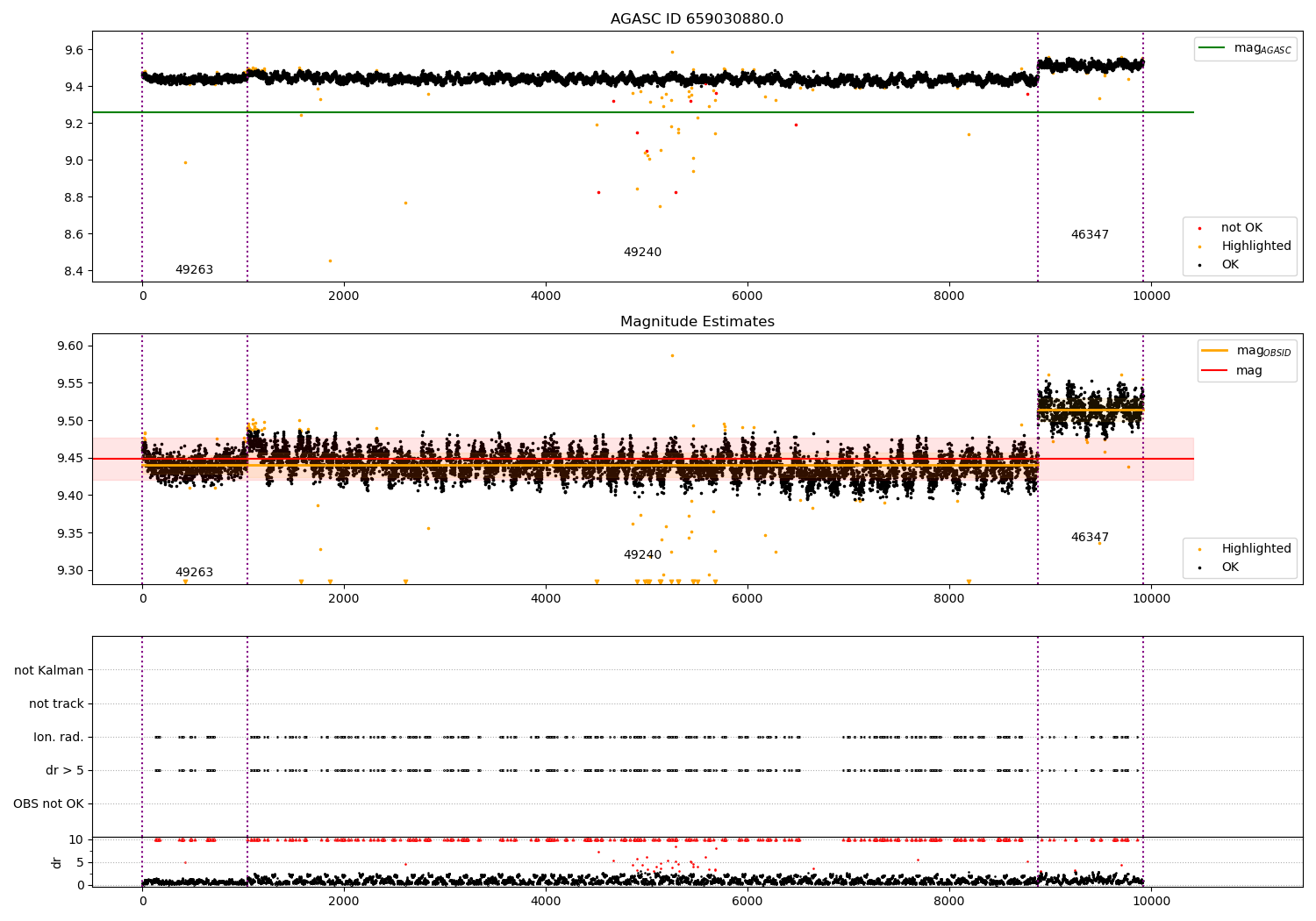The width and height of the screenshot is (1316, 921).
Task: Click the 'Magnitude Estimates' title
Action: [697, 322]
